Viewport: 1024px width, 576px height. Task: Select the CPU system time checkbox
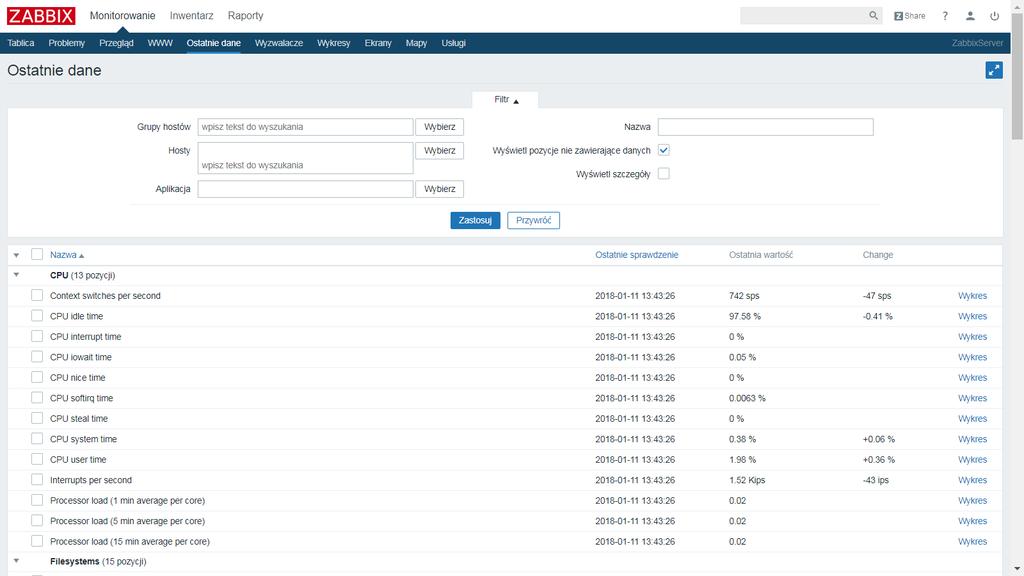coord(37,438)
